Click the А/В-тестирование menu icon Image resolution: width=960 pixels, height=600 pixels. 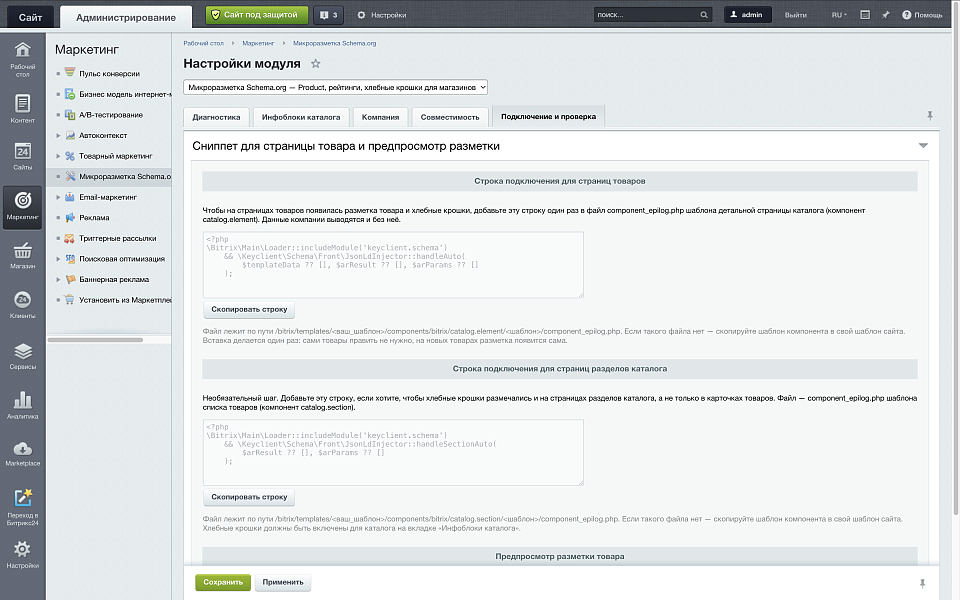click(x=70, y=114)
